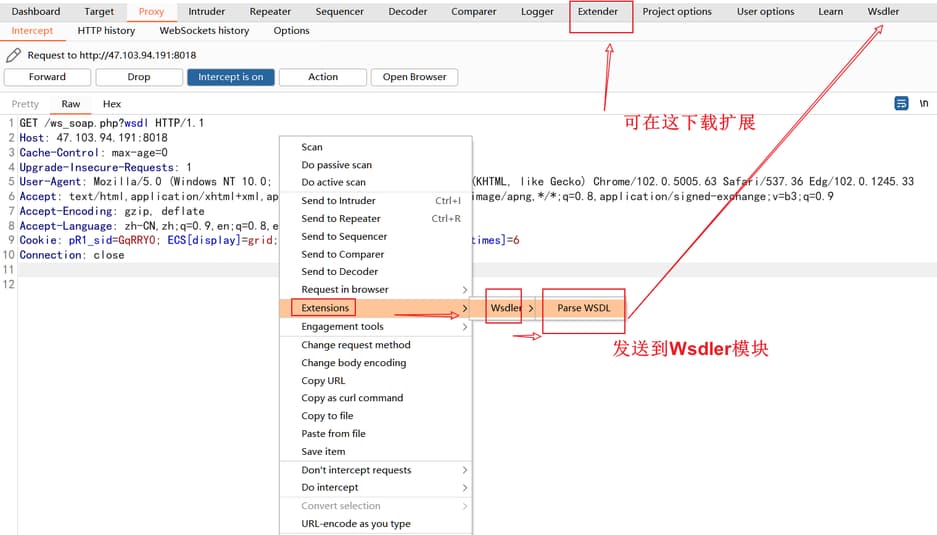The image size is (937, 535).
Task: Toggle the Intercept is on button
Action: click(x=231, y=77)
